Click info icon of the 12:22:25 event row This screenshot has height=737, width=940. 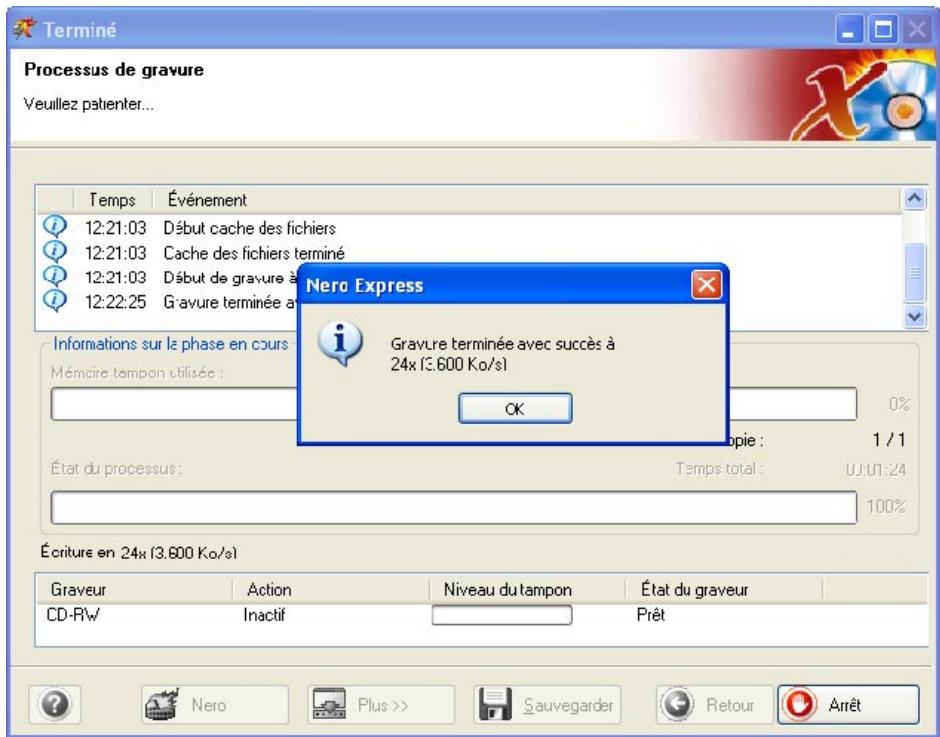[x=55, y=301]
